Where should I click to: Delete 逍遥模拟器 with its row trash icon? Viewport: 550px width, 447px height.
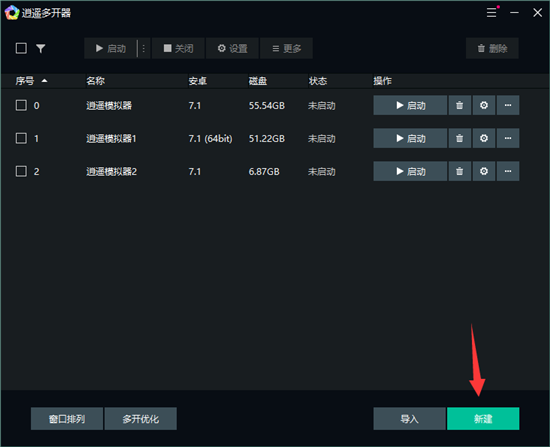pyautogui.click(x=459, y=105)
